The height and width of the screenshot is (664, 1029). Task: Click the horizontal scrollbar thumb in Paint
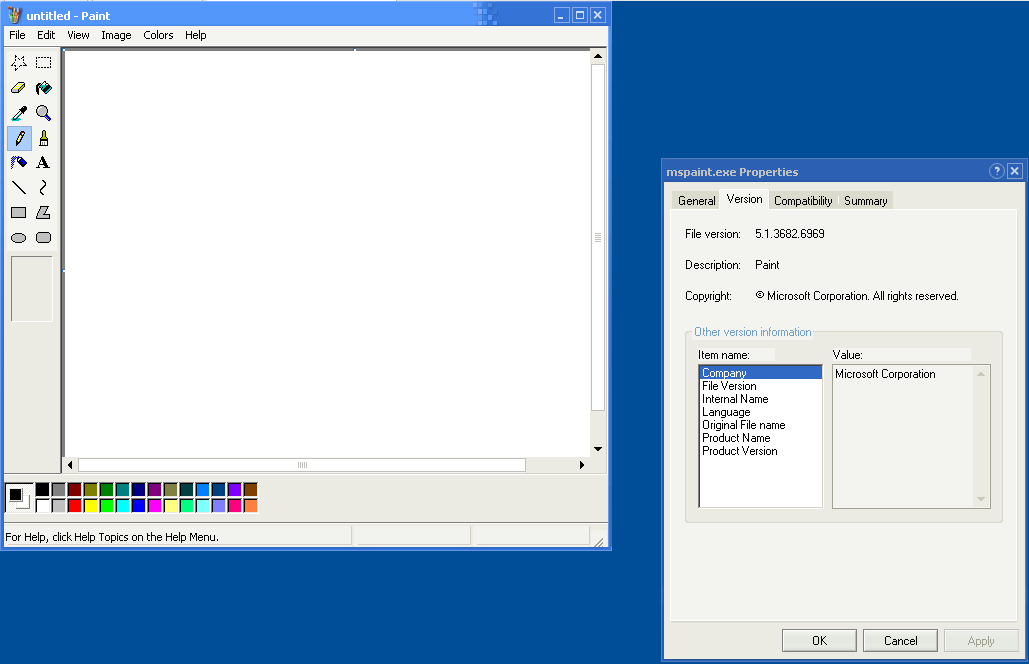[x=302, y=465]
